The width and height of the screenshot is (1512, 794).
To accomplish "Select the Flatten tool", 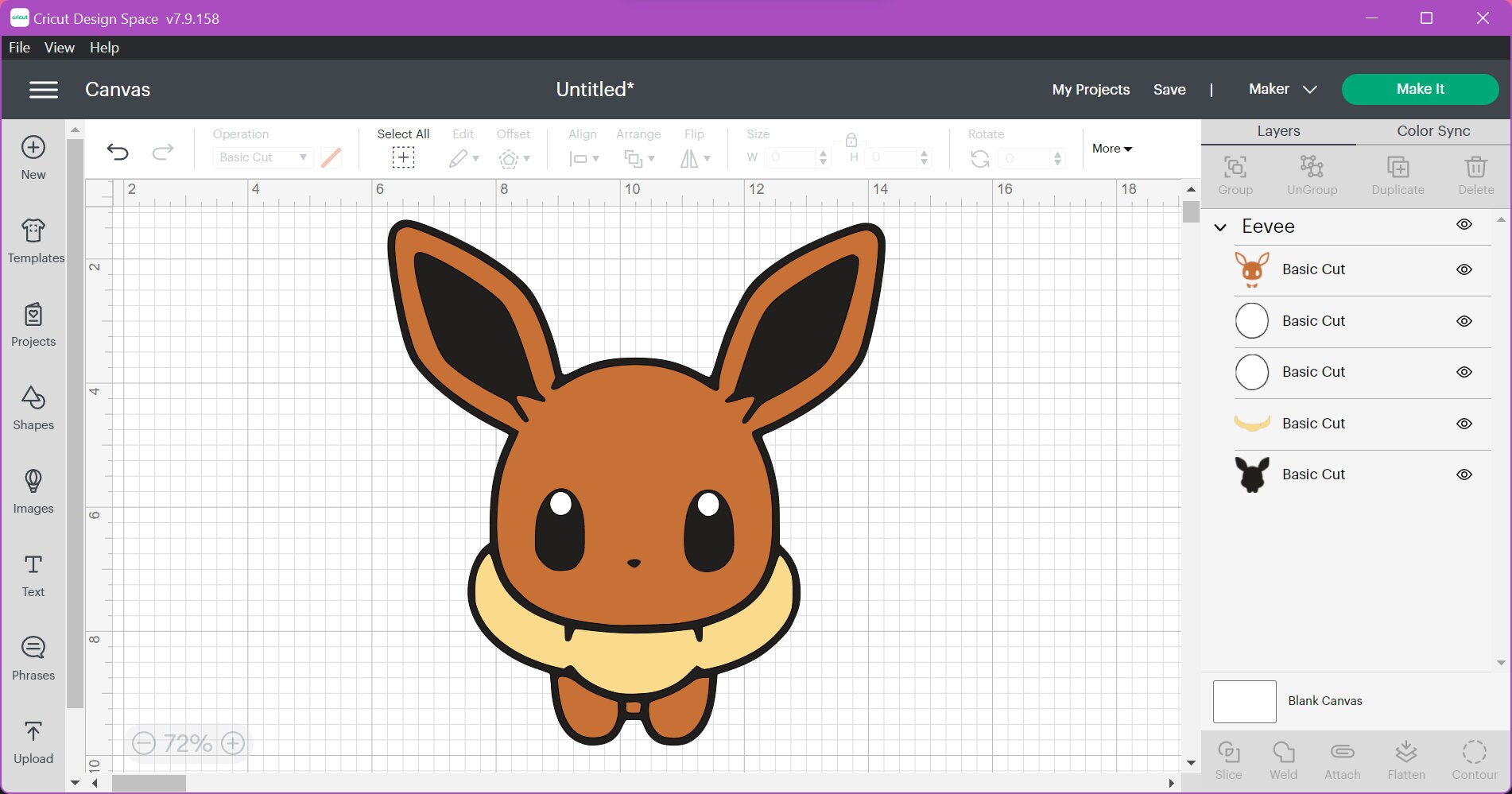I will [1406, 759].
